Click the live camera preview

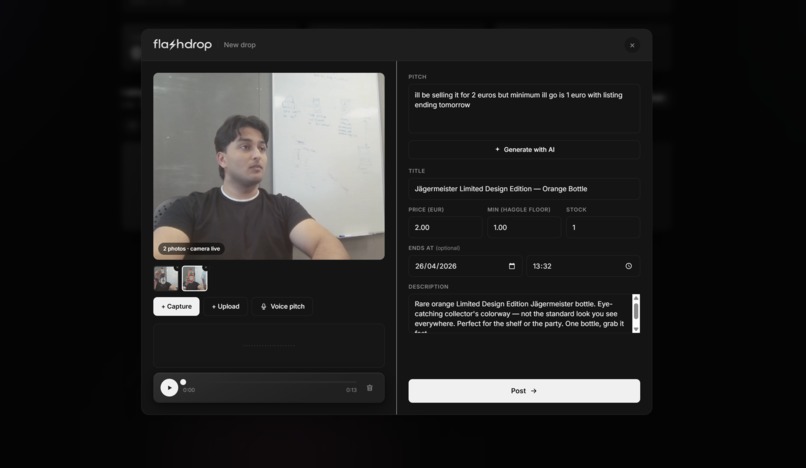point(269,166)
